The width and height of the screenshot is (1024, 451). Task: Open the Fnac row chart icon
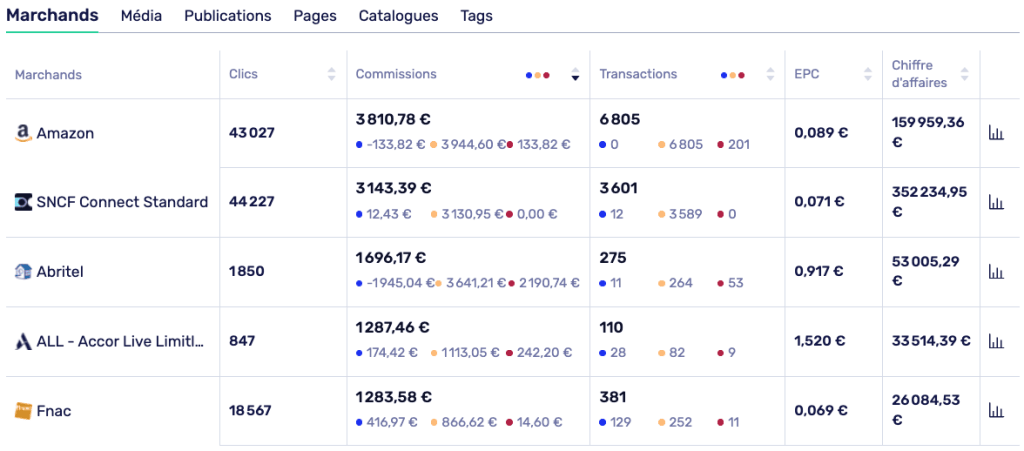tap(996, 410)
